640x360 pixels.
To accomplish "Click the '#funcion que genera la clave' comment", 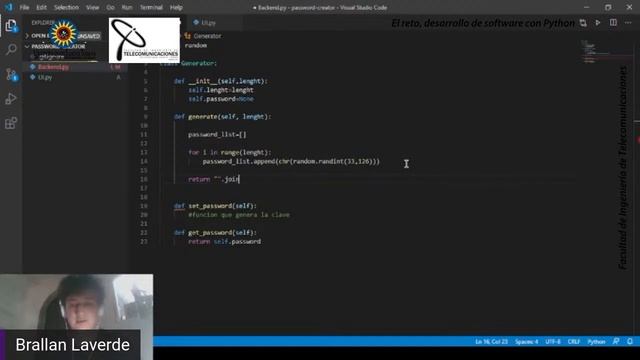I will [239, 215].
